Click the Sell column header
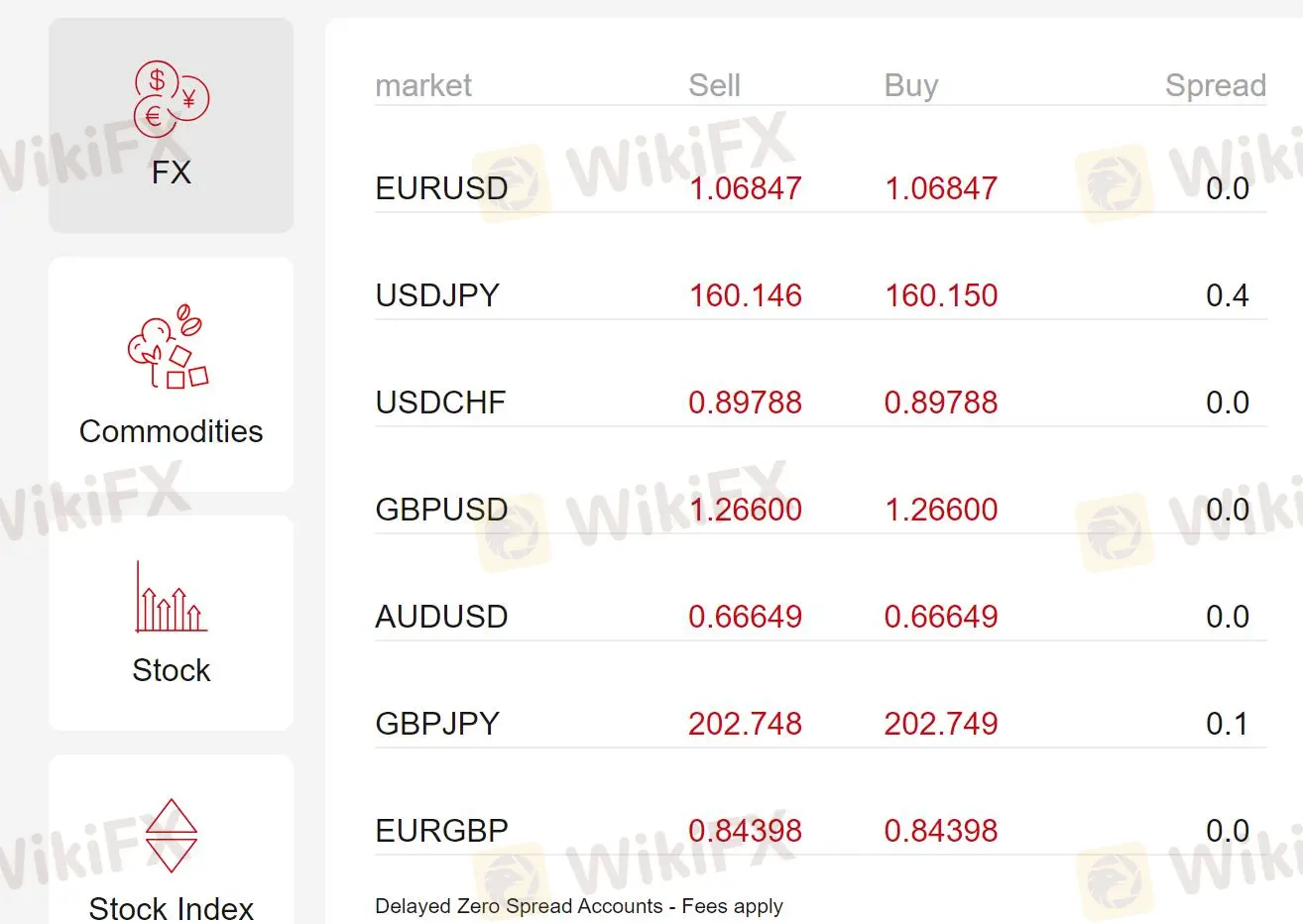 click(x=714, y=85)
